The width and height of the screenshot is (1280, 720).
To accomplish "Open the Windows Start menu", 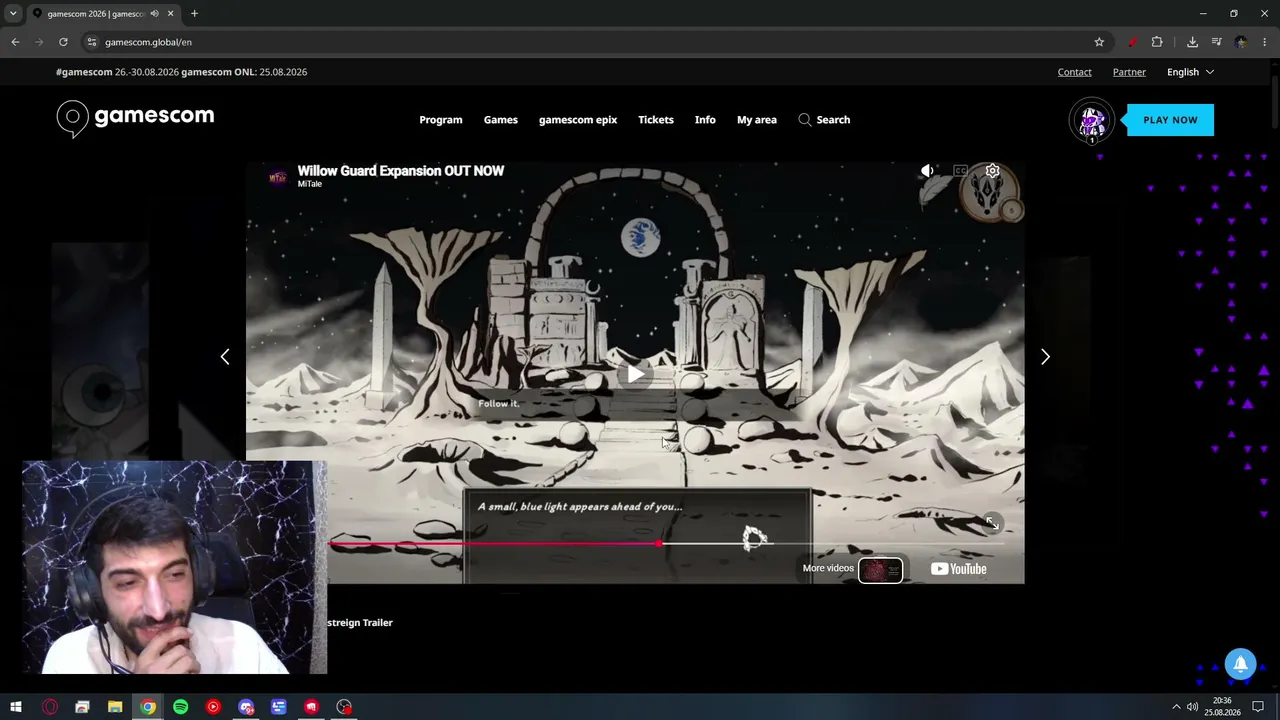I will [x=16, y=707].
